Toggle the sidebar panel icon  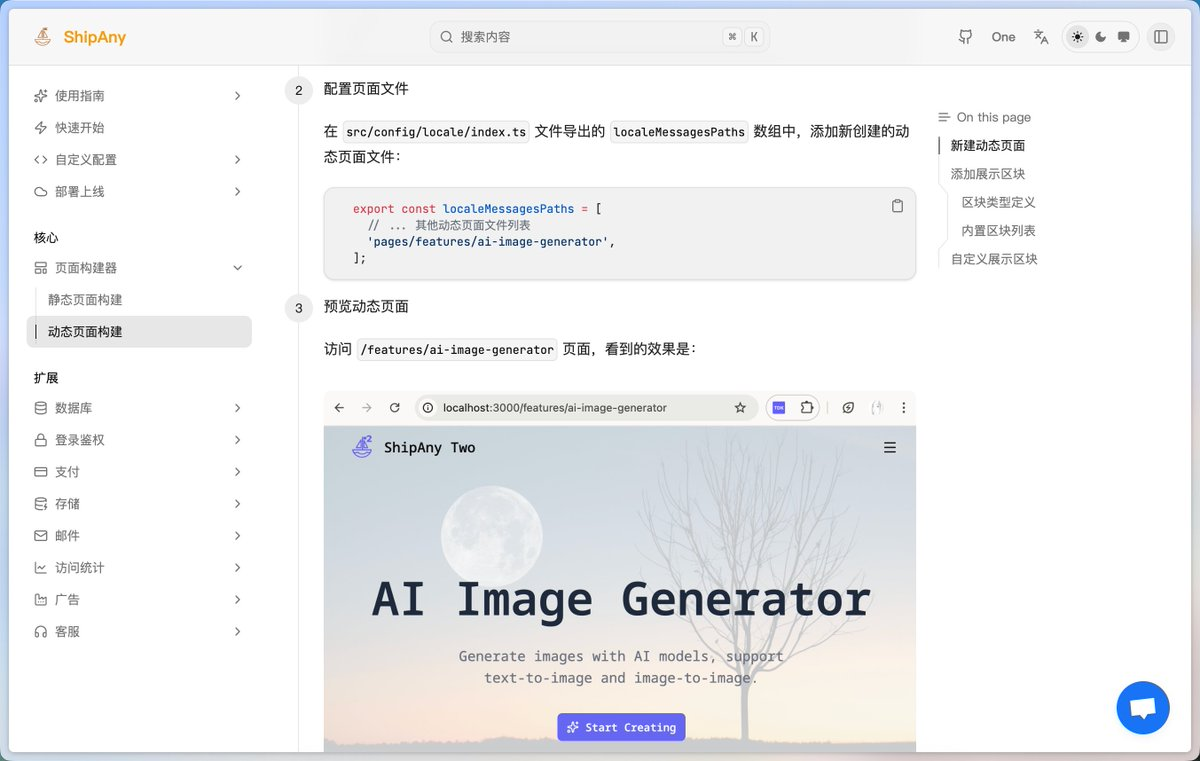pos(1160,37)
